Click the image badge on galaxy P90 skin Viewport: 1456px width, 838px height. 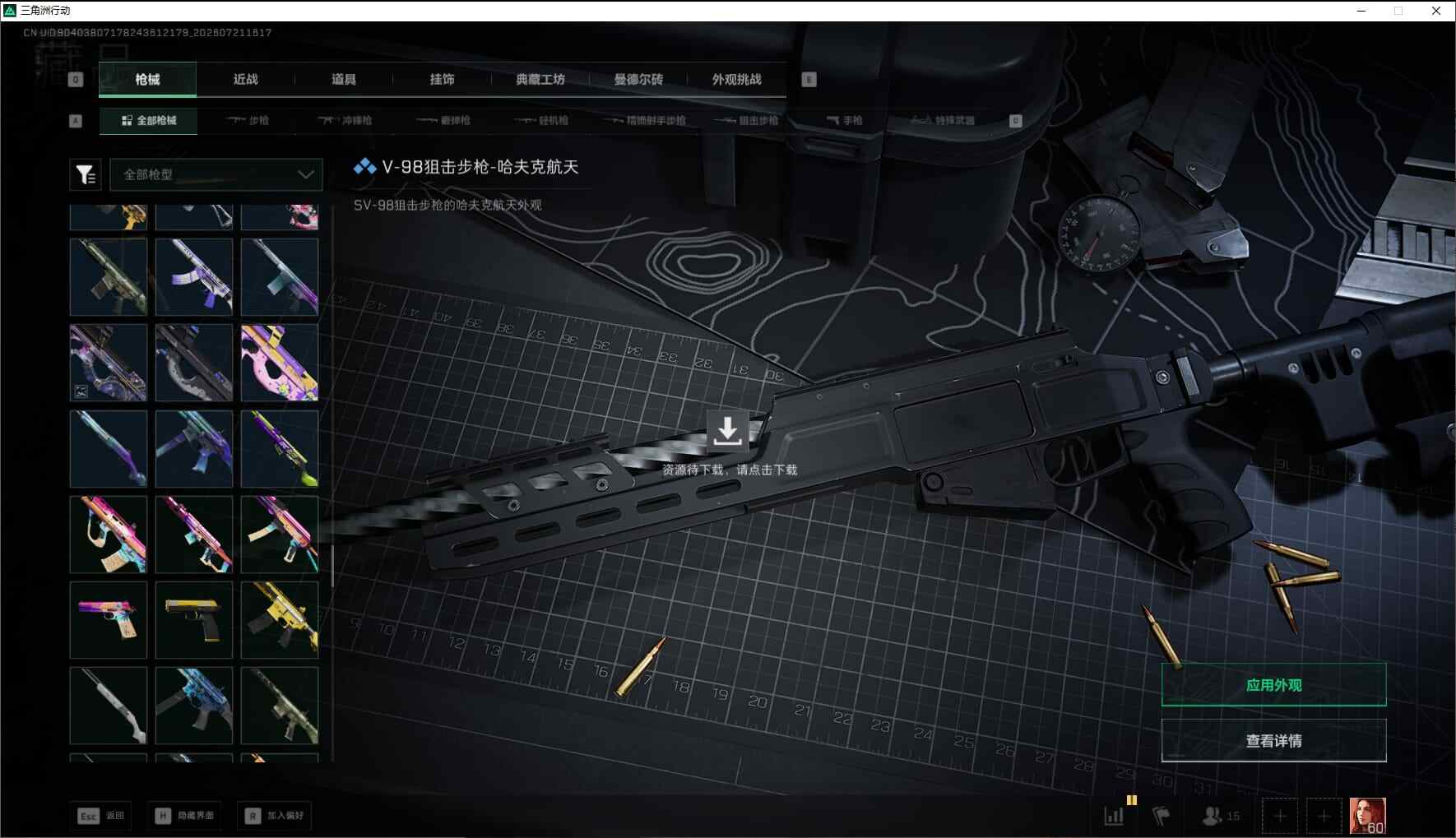click(81, 391)
